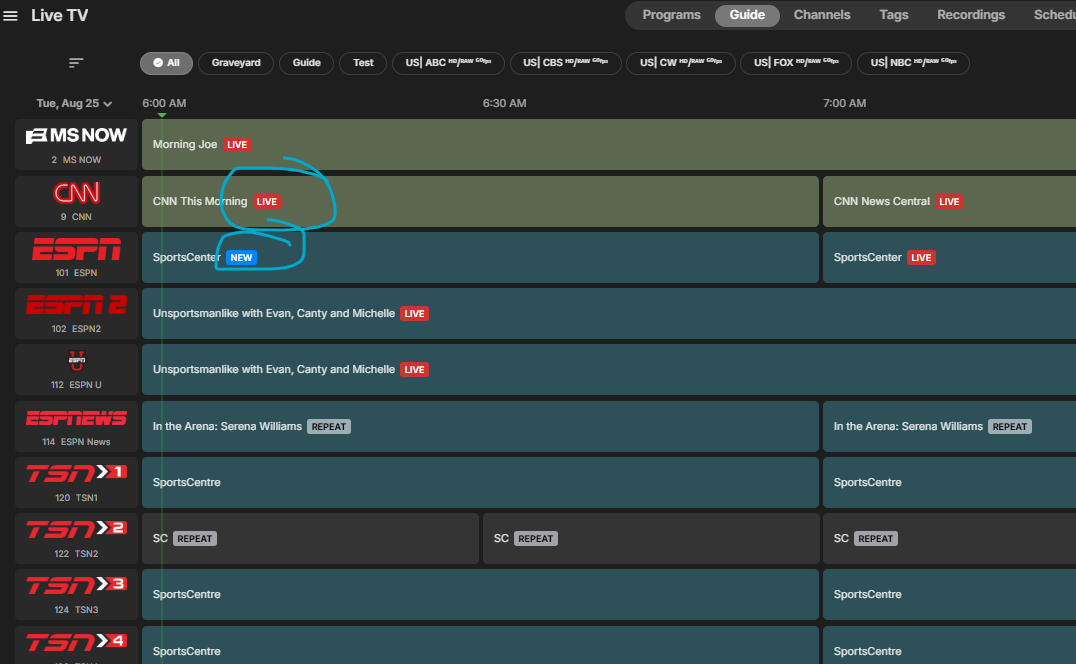Screen dimensions: 1076x664
Task: Open 6:00 AM SportsCentre on TSN1
Action: pos(480,482)
